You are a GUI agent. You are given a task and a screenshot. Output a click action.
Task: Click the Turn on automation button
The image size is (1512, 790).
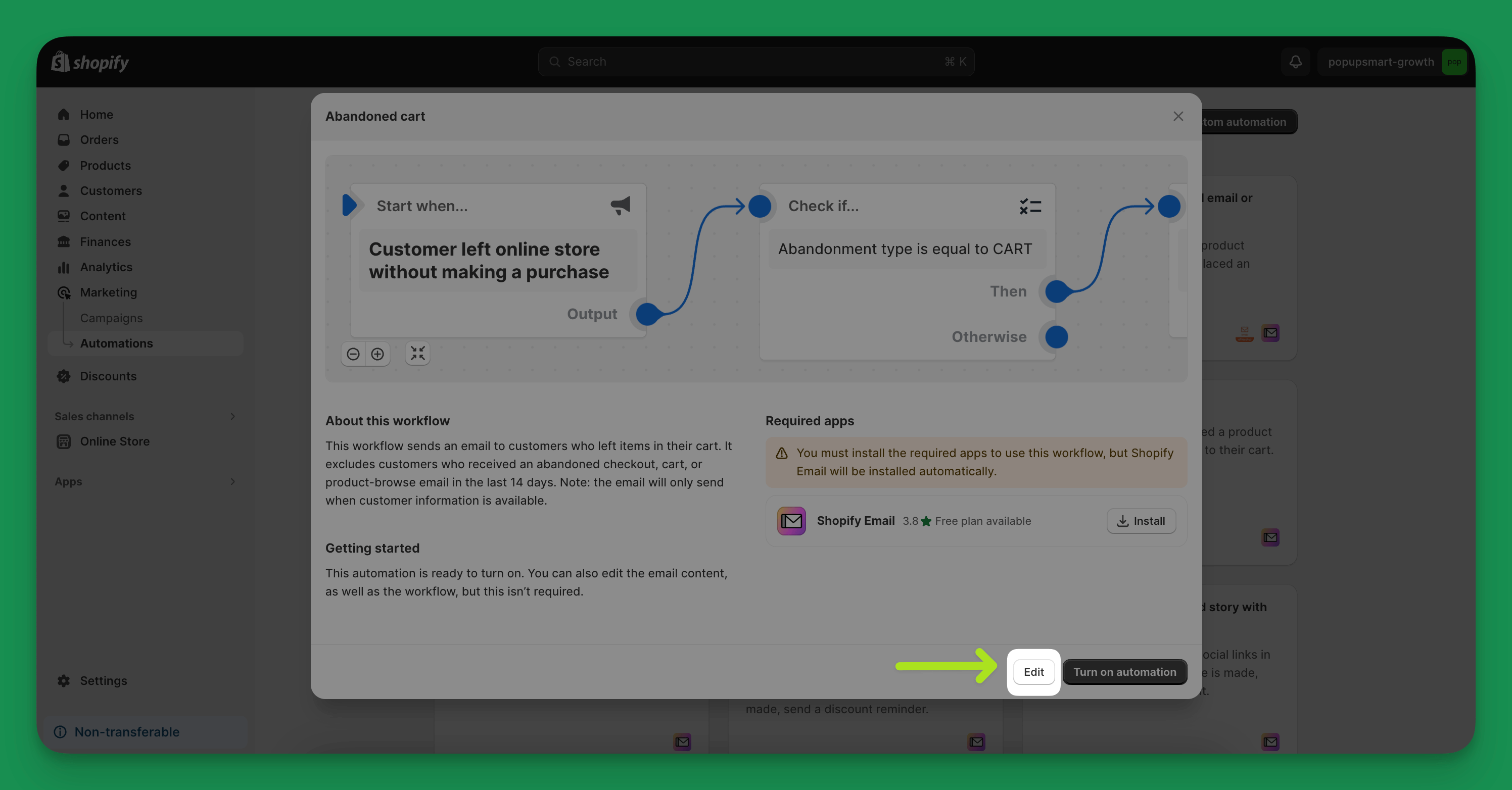pyautogui.click(x=1124, y=672)
